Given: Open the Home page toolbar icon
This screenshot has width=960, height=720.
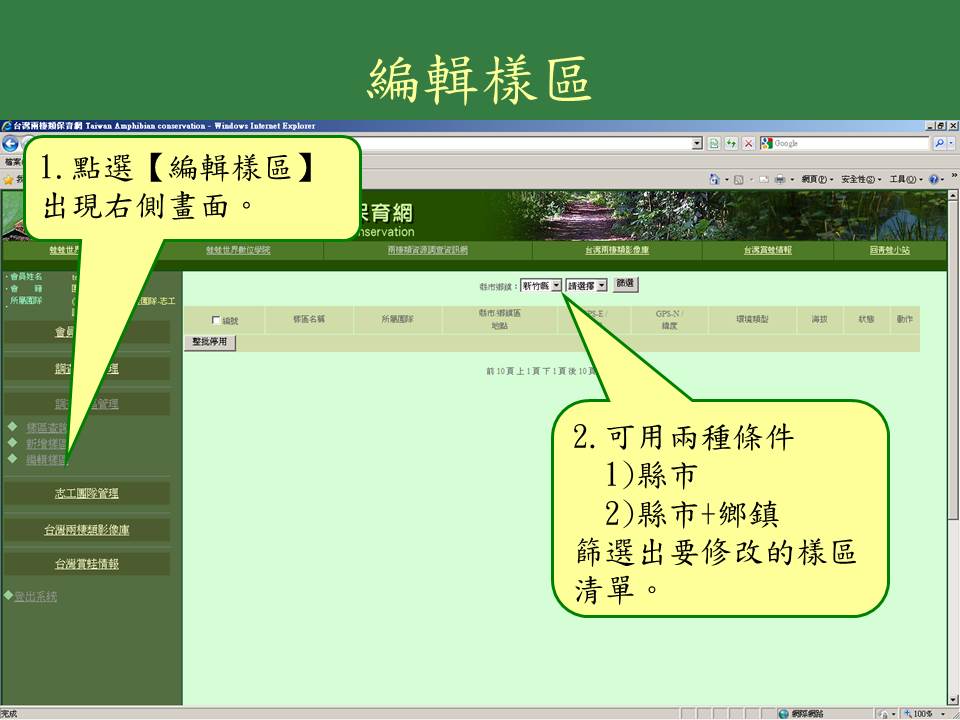Looking at the screenshot, I should [714, 179].
